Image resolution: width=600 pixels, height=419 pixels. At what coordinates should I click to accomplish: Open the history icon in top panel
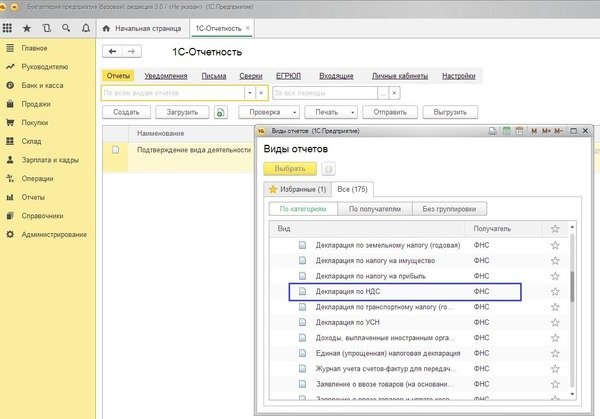(46, 28)
